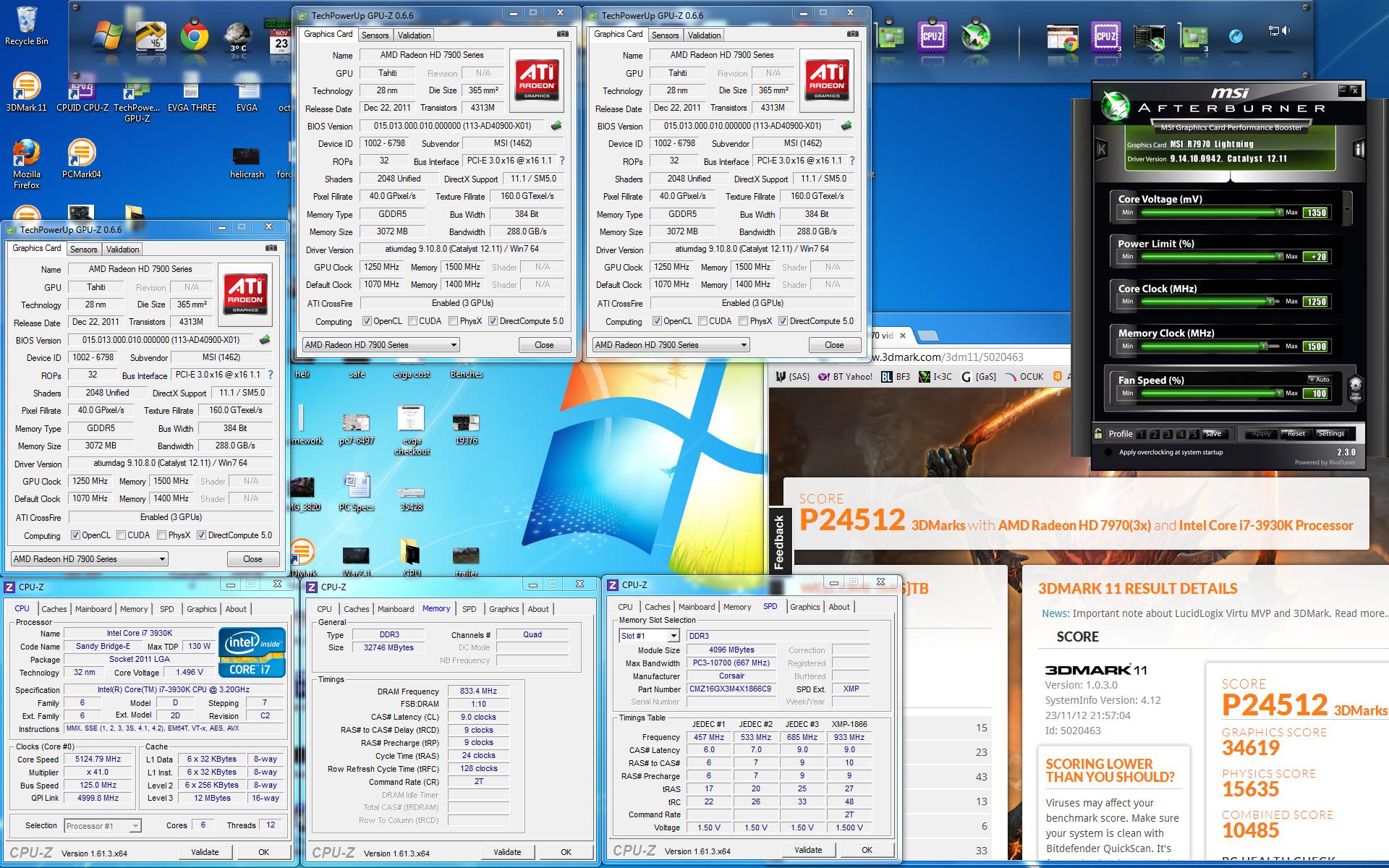Image resolution: width=1389 pixels, height=868 pixels.
Task: Click Bus Interface help question mark, left GPU-Z
Action: (271, 375)
